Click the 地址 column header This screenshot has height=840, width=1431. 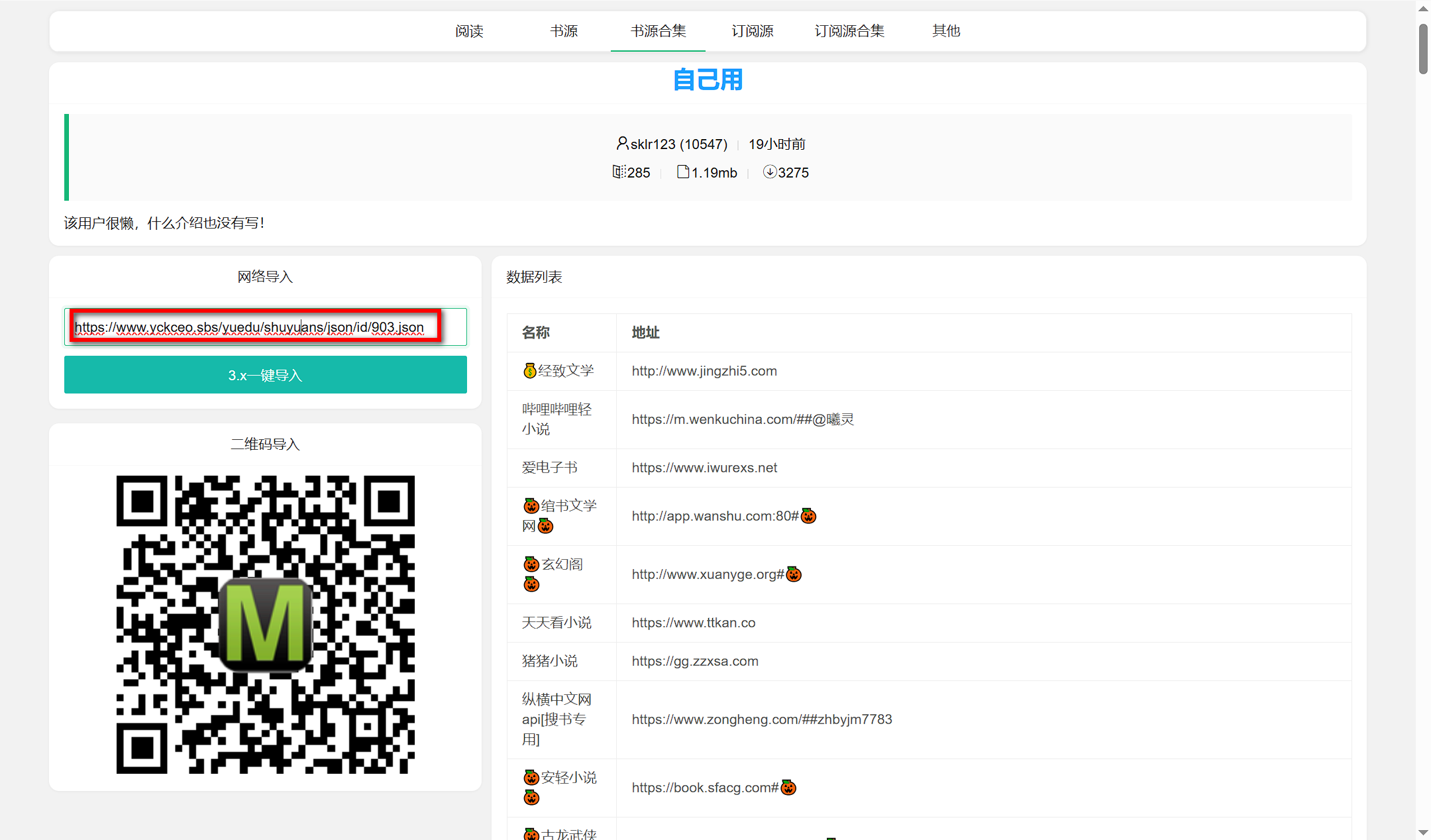click(x=645, y=333)
